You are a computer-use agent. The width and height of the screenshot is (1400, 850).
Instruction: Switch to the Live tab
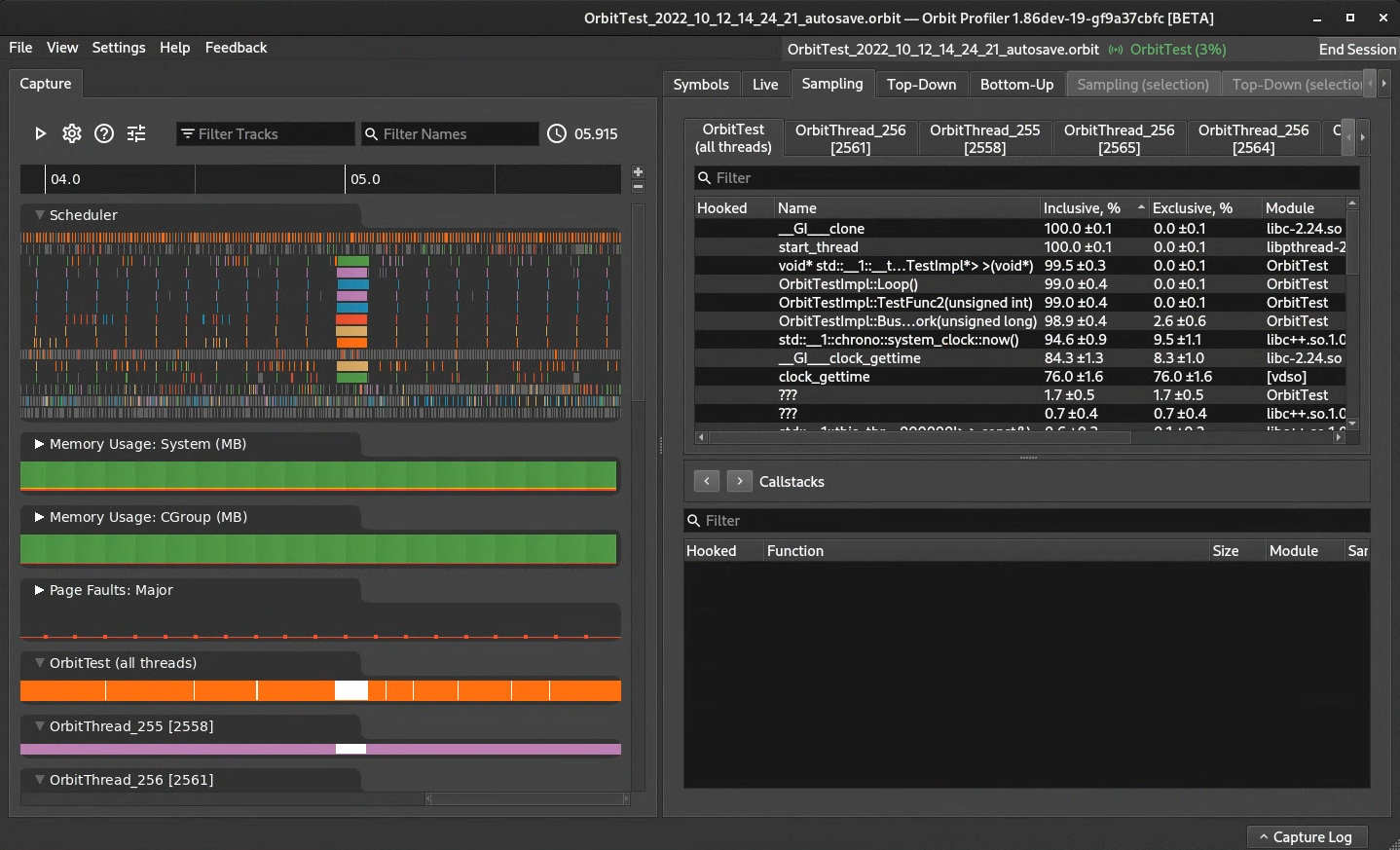tap(765, 85)
